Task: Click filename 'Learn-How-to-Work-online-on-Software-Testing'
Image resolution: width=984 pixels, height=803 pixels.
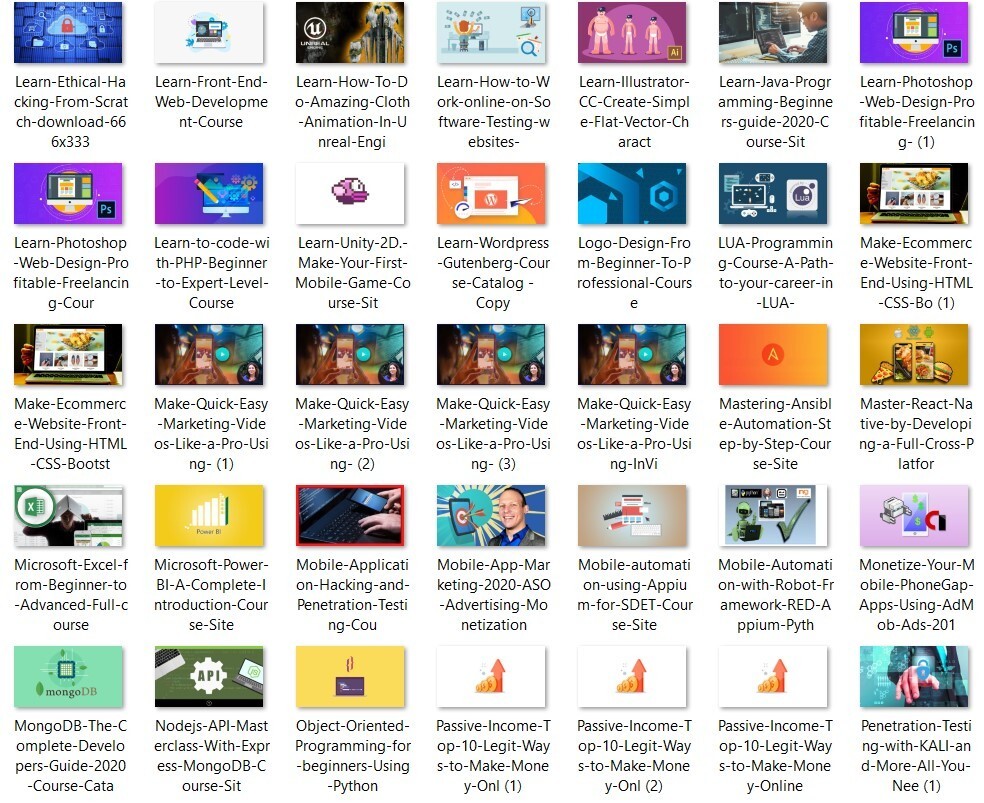Action: pos(493,112)
